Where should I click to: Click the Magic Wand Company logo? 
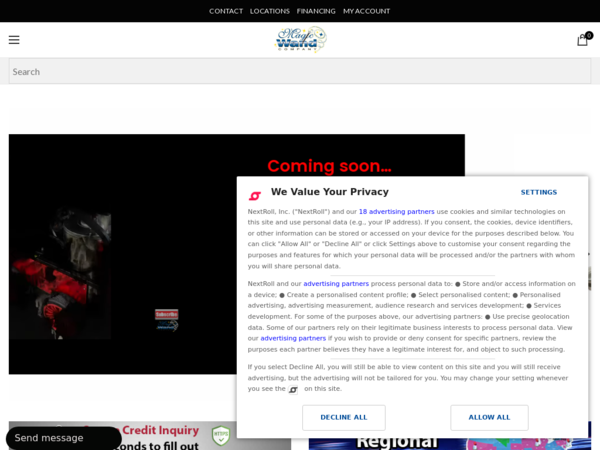300,39
